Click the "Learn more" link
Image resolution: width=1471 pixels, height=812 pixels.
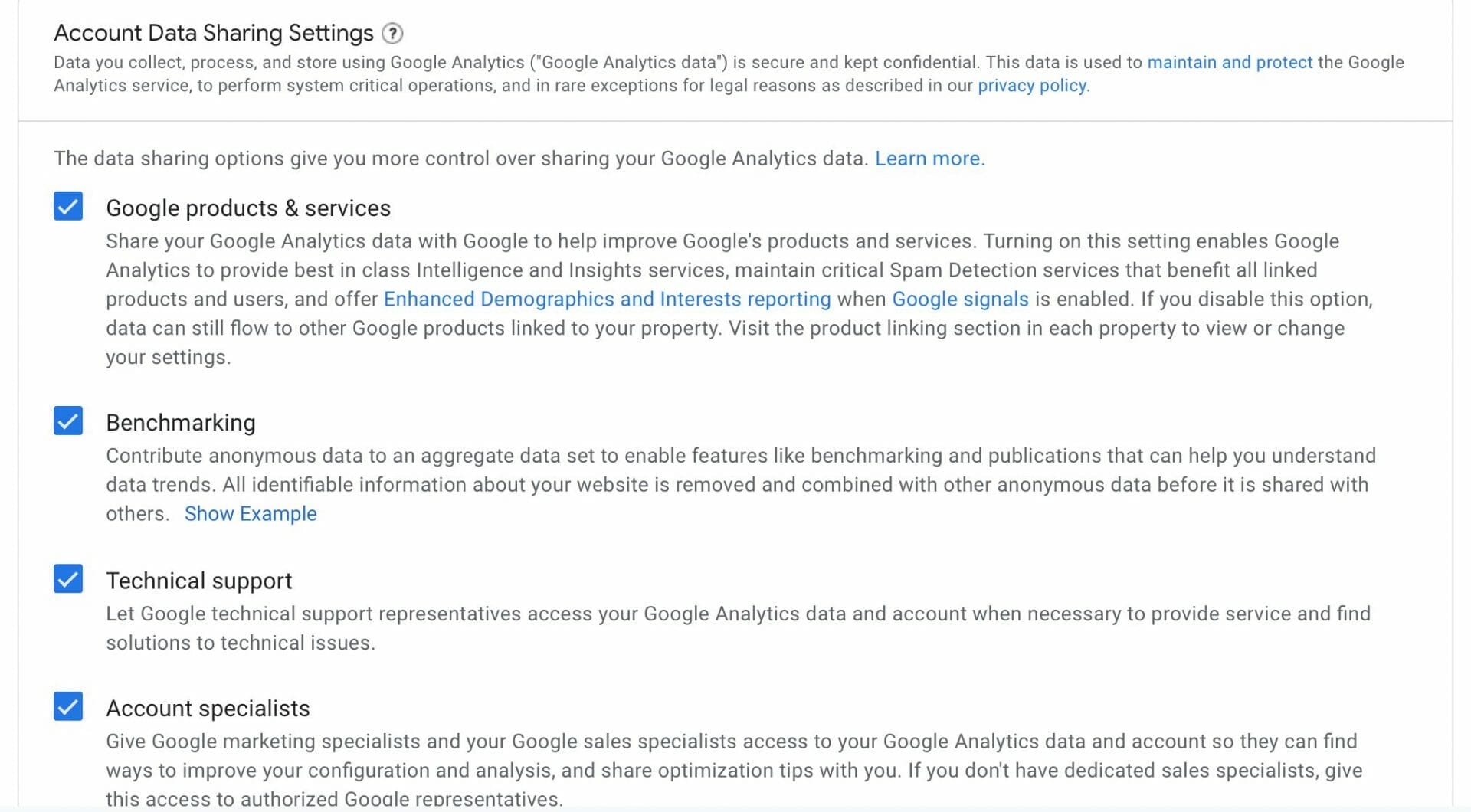tap(929, 159)
